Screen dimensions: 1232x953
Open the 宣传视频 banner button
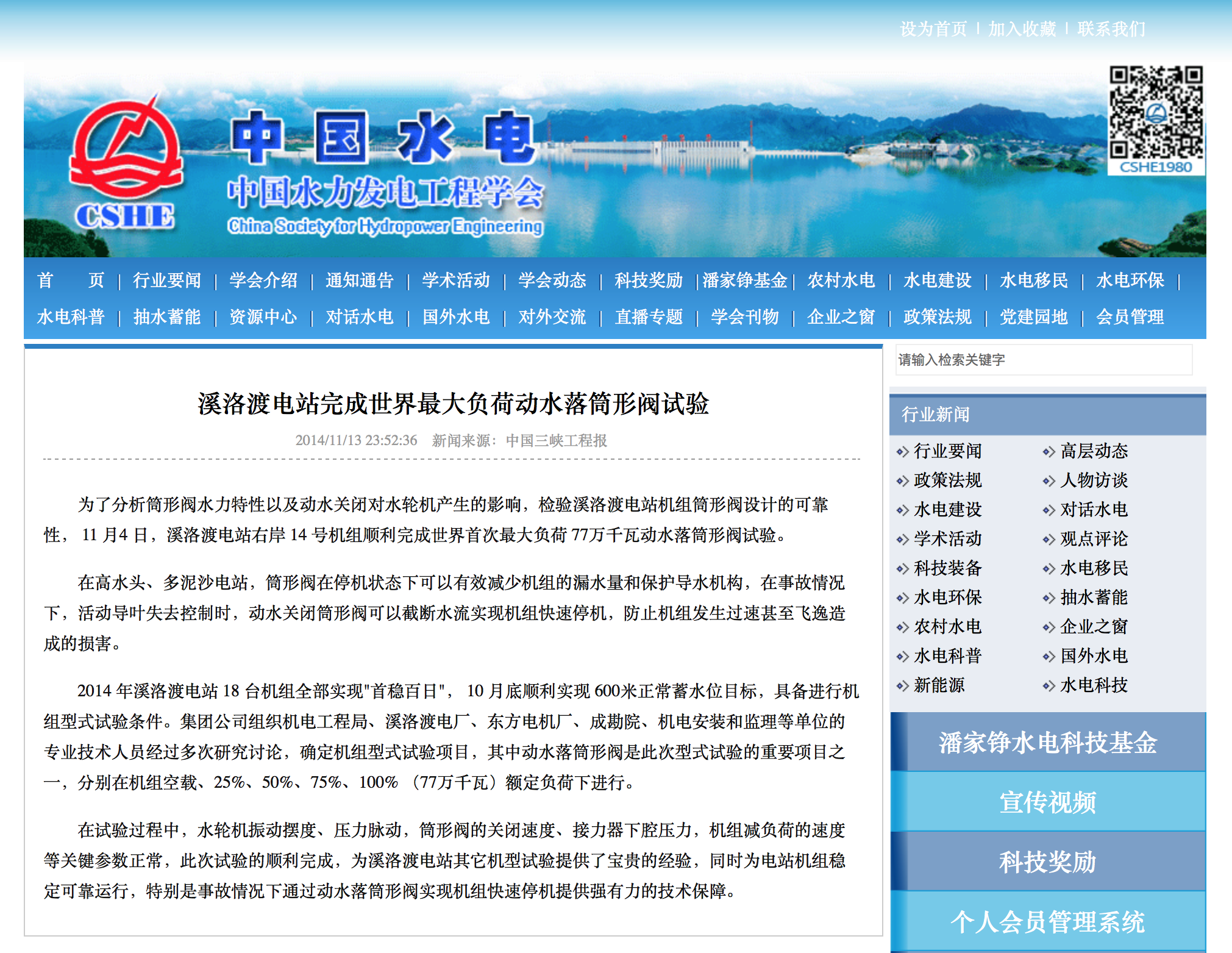pos(1047,802)
